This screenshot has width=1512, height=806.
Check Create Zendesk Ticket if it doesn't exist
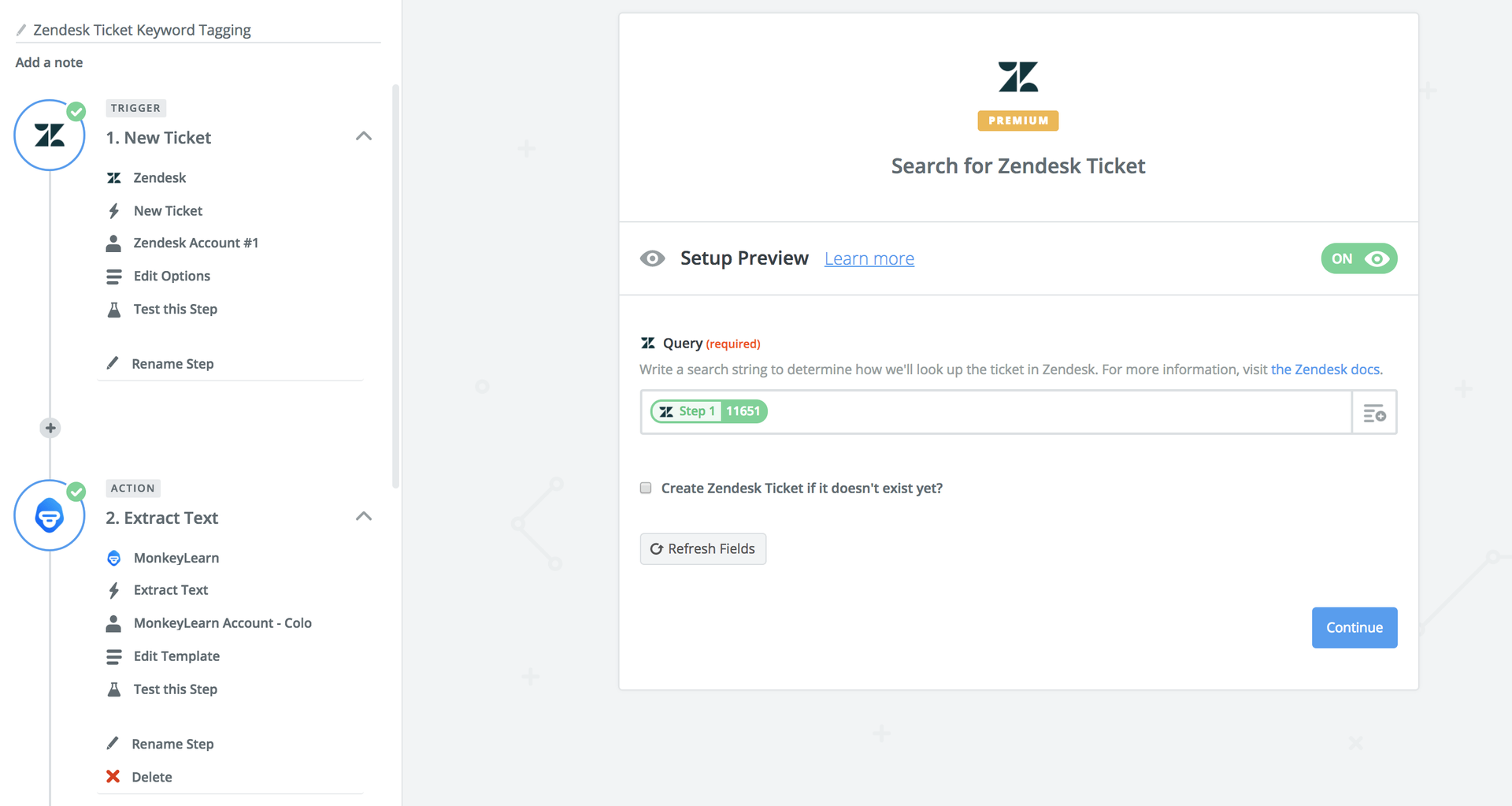click(646, 488)
